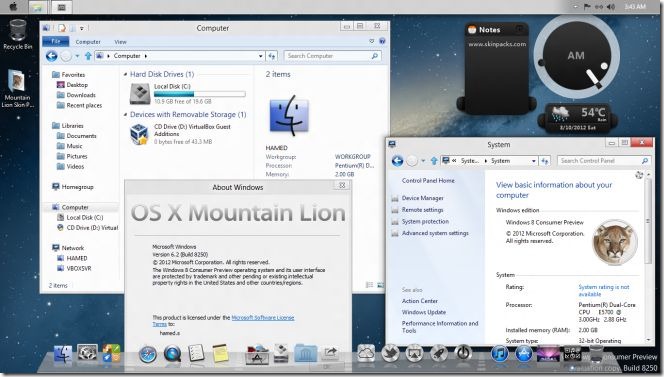Click the power button icon in dock
664x377 pixels.
click(x=463, y=352)
